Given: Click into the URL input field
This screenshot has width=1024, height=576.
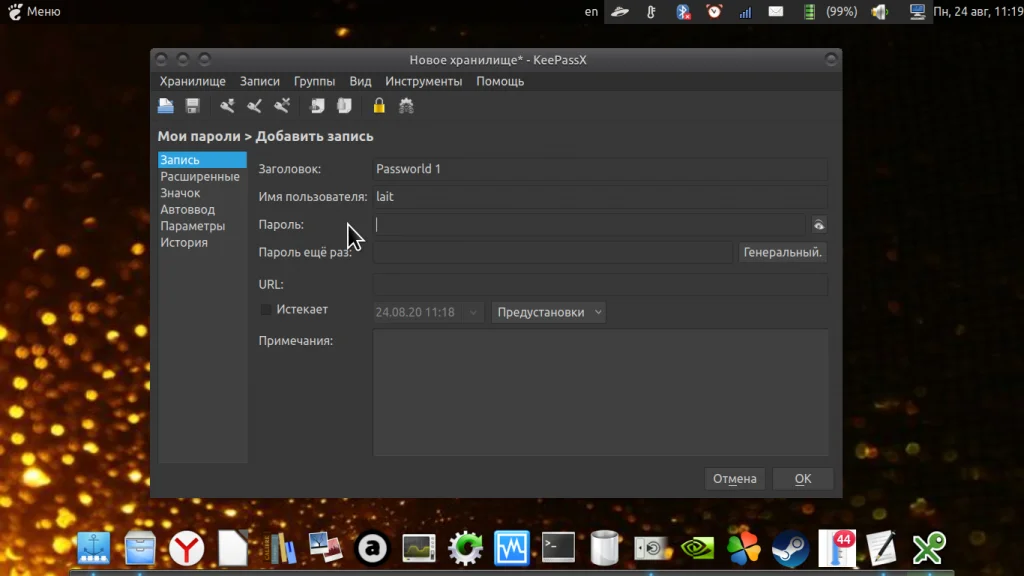Looking at the screenshot, I should click(x=600, y=285).
